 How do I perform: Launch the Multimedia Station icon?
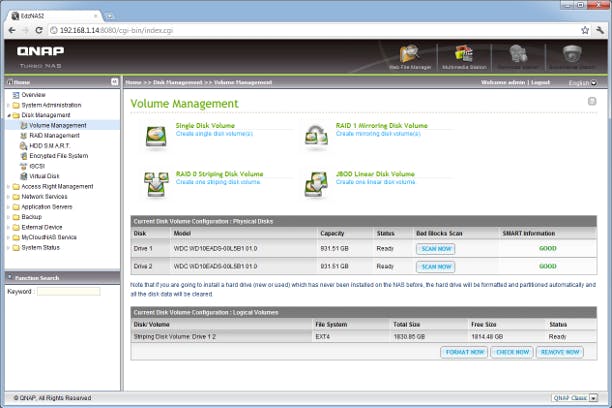pyautogui.click(x=464, y=54)
